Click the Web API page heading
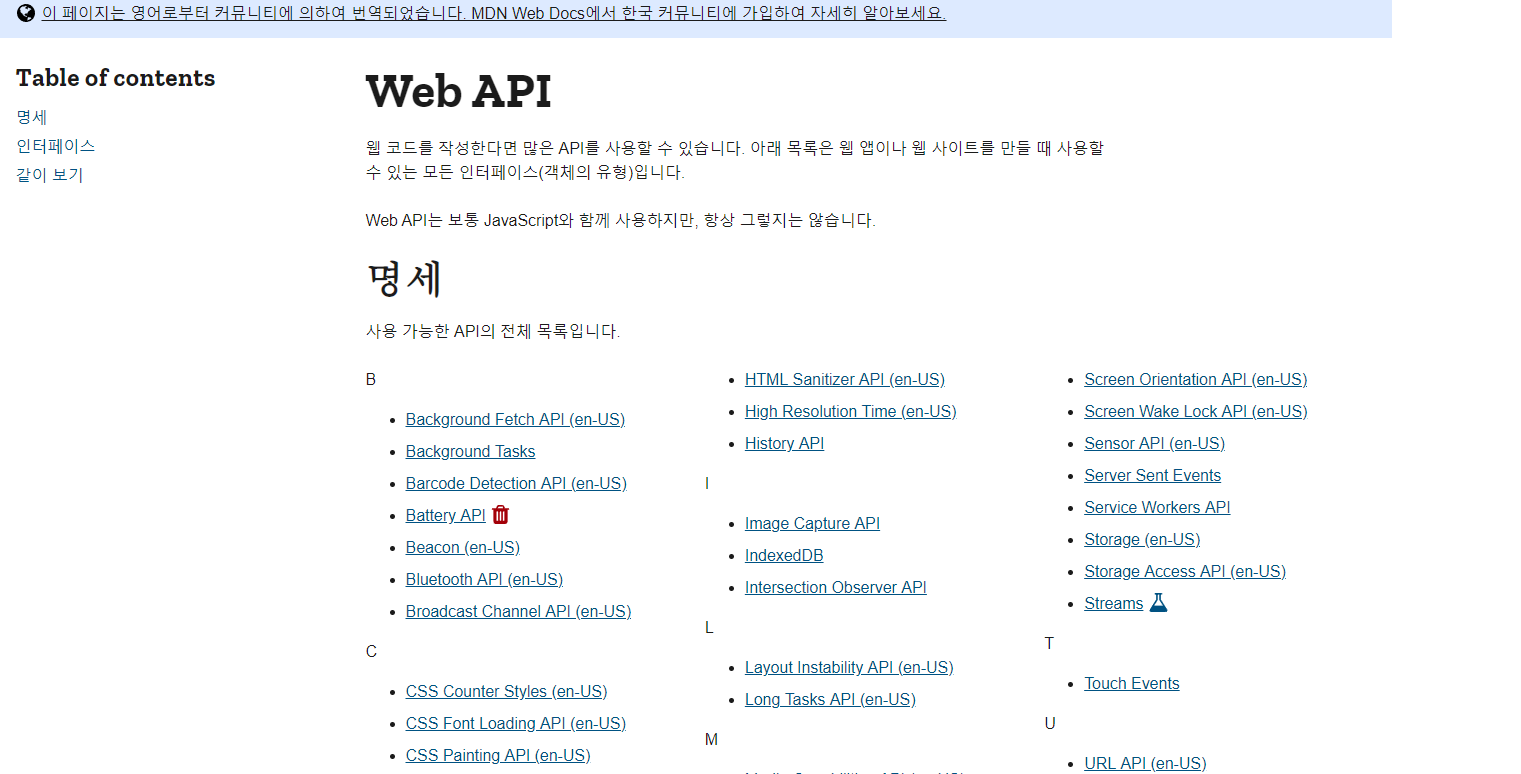Screen dimensions: 1521x774 [x=459, y=92]
